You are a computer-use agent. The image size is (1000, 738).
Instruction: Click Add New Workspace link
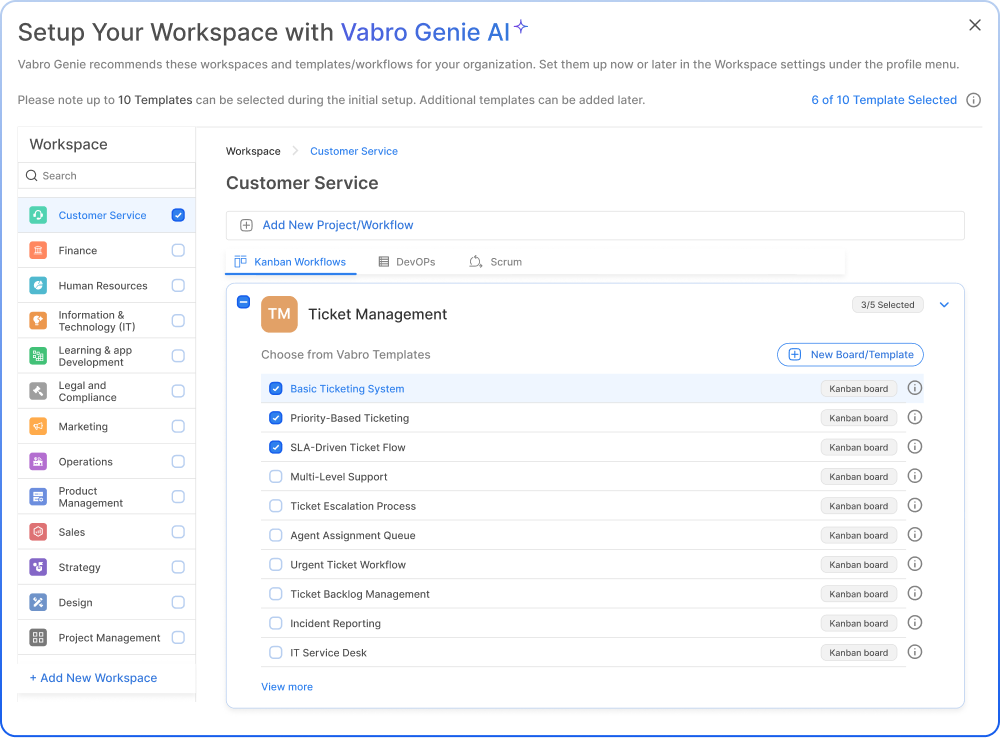tap(93, 678)
